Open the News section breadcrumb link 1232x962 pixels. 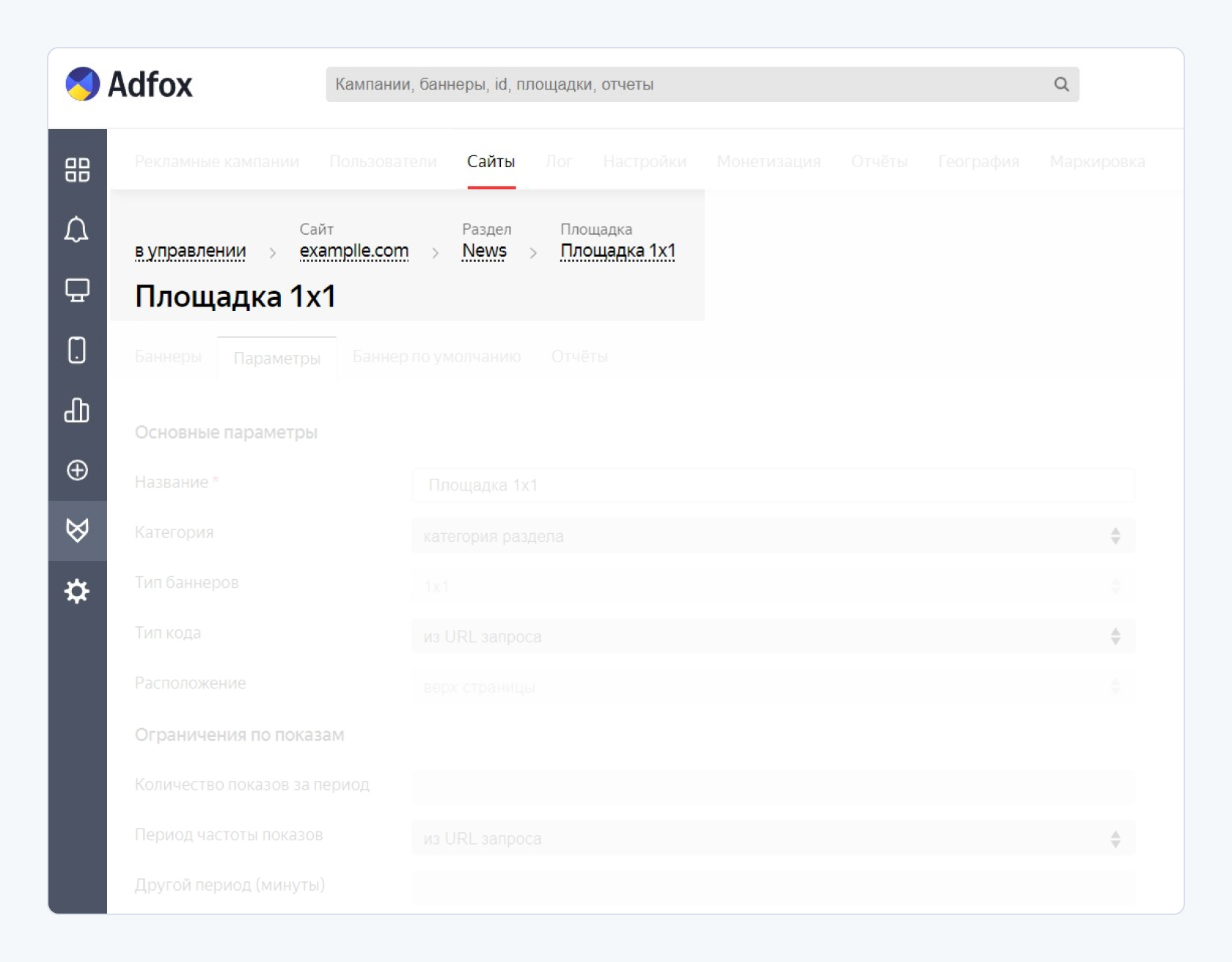484,251
